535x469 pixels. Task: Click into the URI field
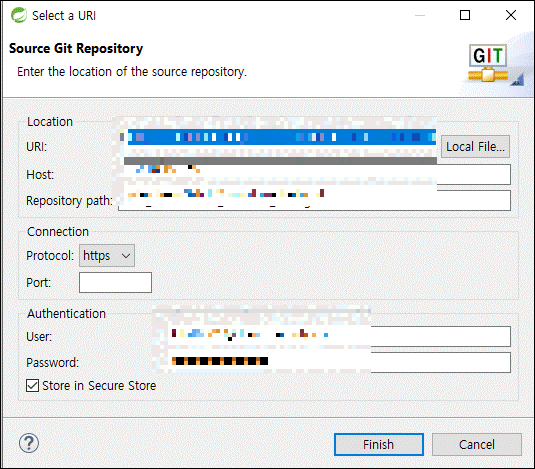point(278,137)
